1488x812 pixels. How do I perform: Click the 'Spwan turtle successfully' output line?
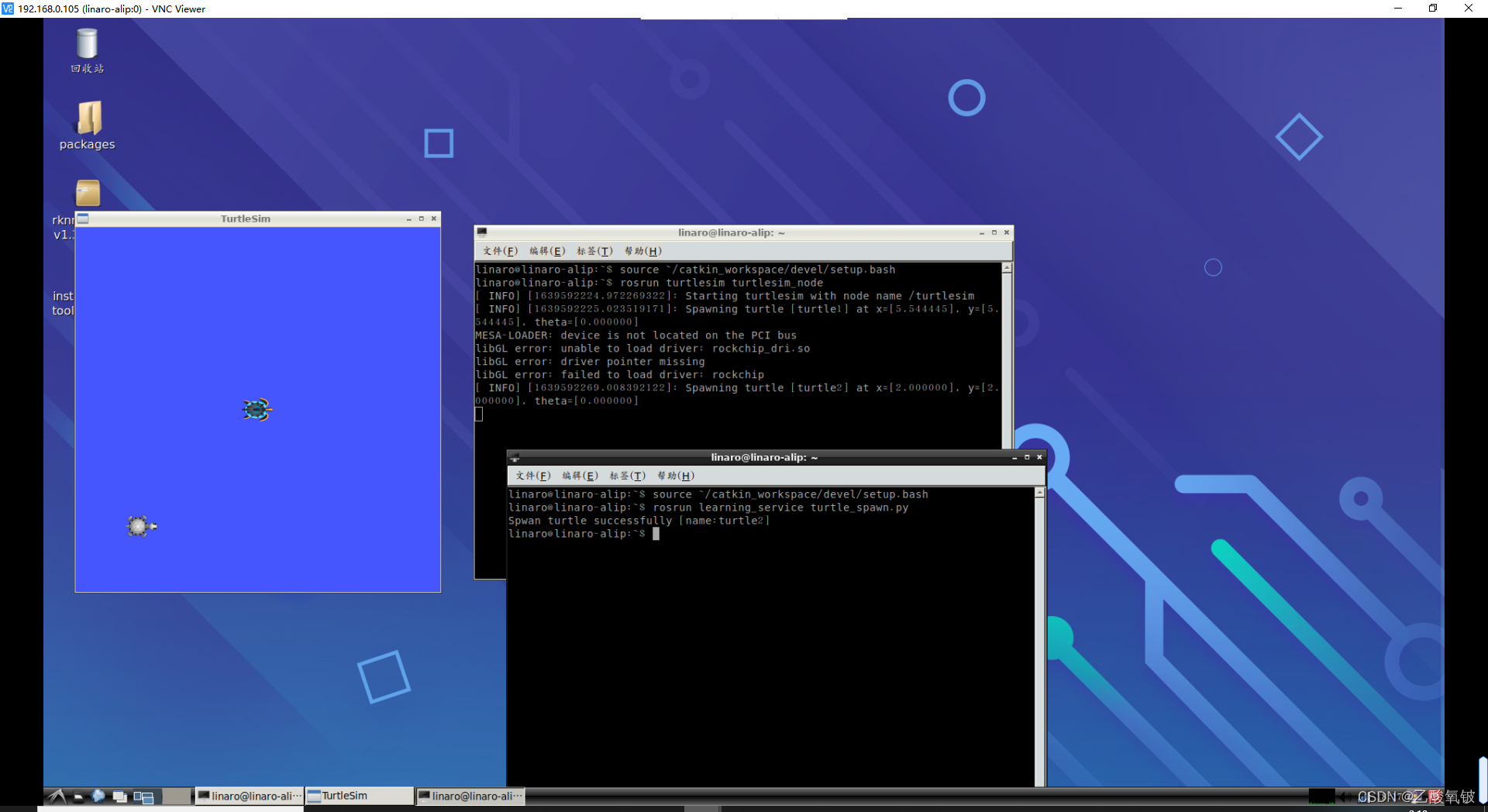(639, 521)
